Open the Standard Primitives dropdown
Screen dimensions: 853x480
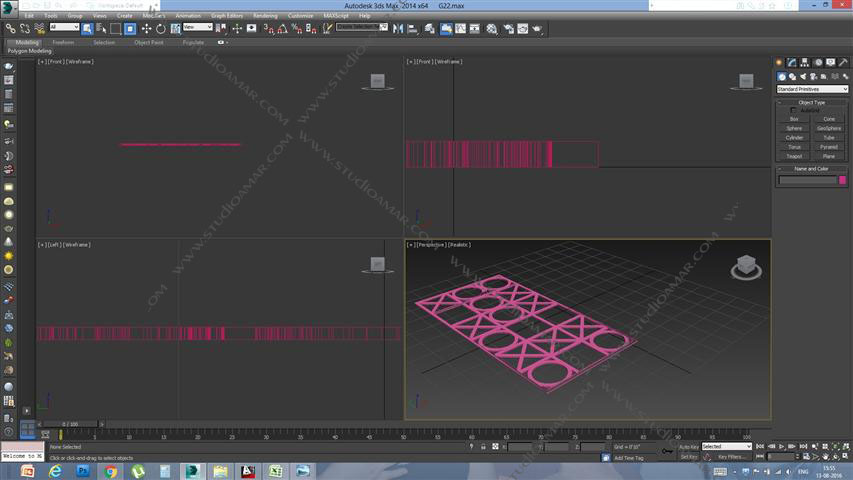812,89
